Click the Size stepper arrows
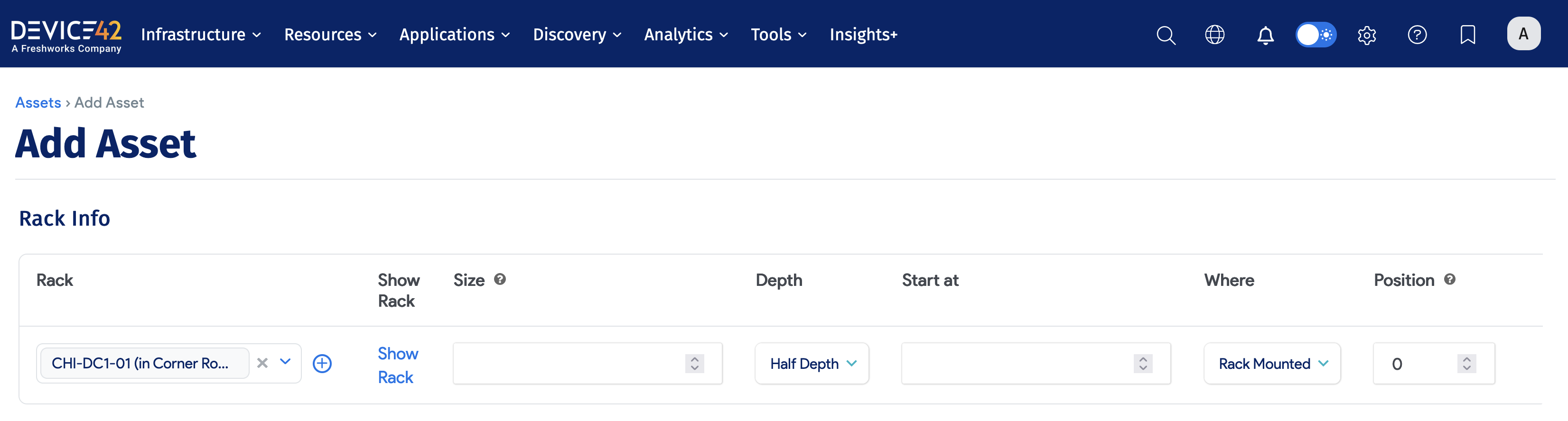 click(x=694, y=363)
